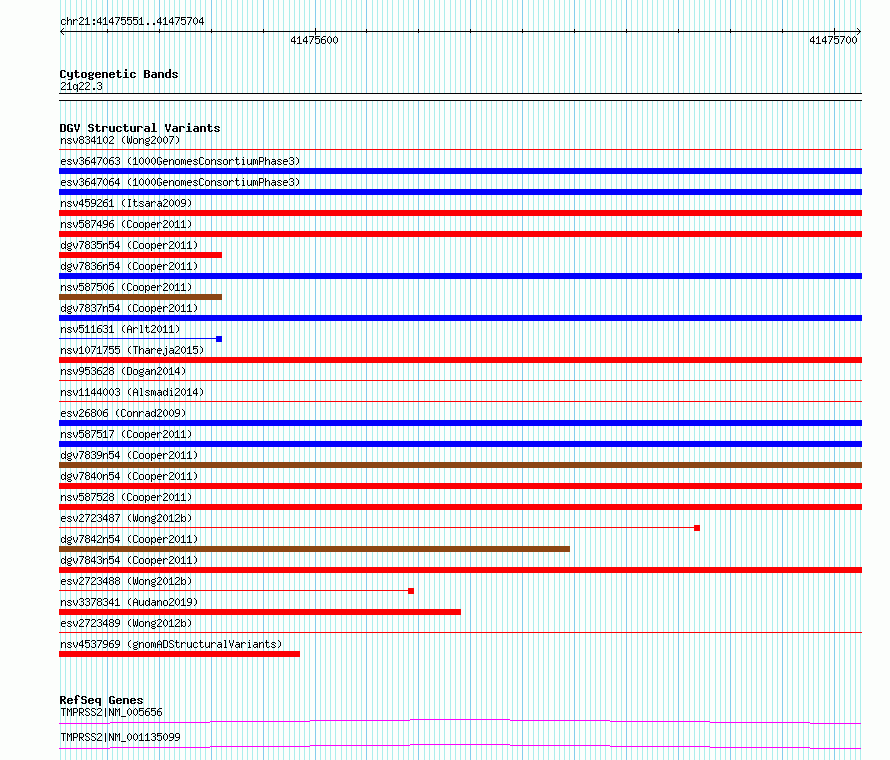This screenshot has height=760, width=890.
Task: Click the dgv7835n54 (Cooper2011) label
Action: pyautogui.click(x=129, y=245)
